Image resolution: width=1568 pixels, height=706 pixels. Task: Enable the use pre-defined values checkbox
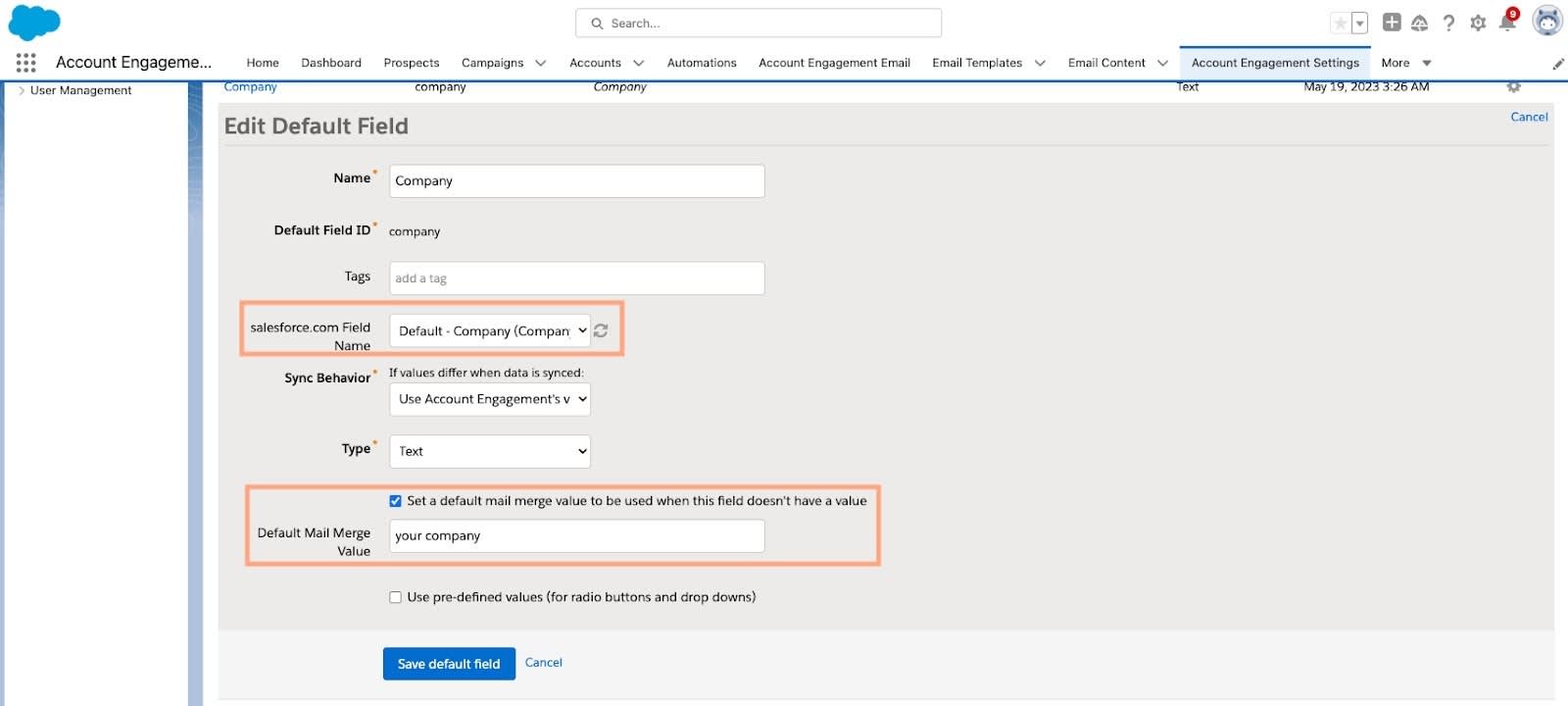coord(396,597)
